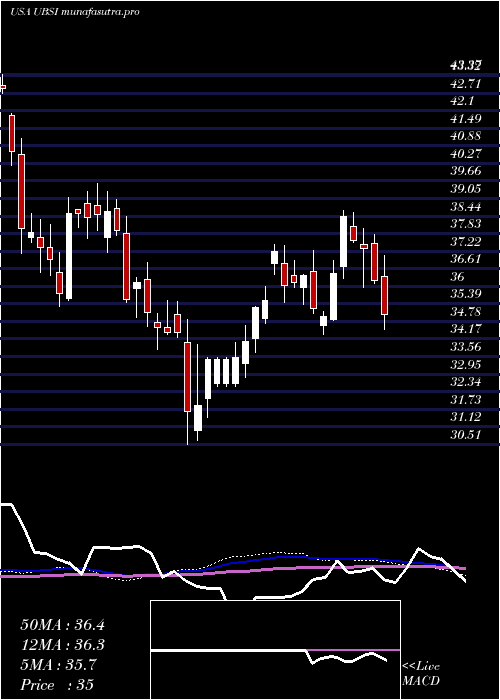Select the 37.83 price axis label
500x700 pixels.
point(466,224)
